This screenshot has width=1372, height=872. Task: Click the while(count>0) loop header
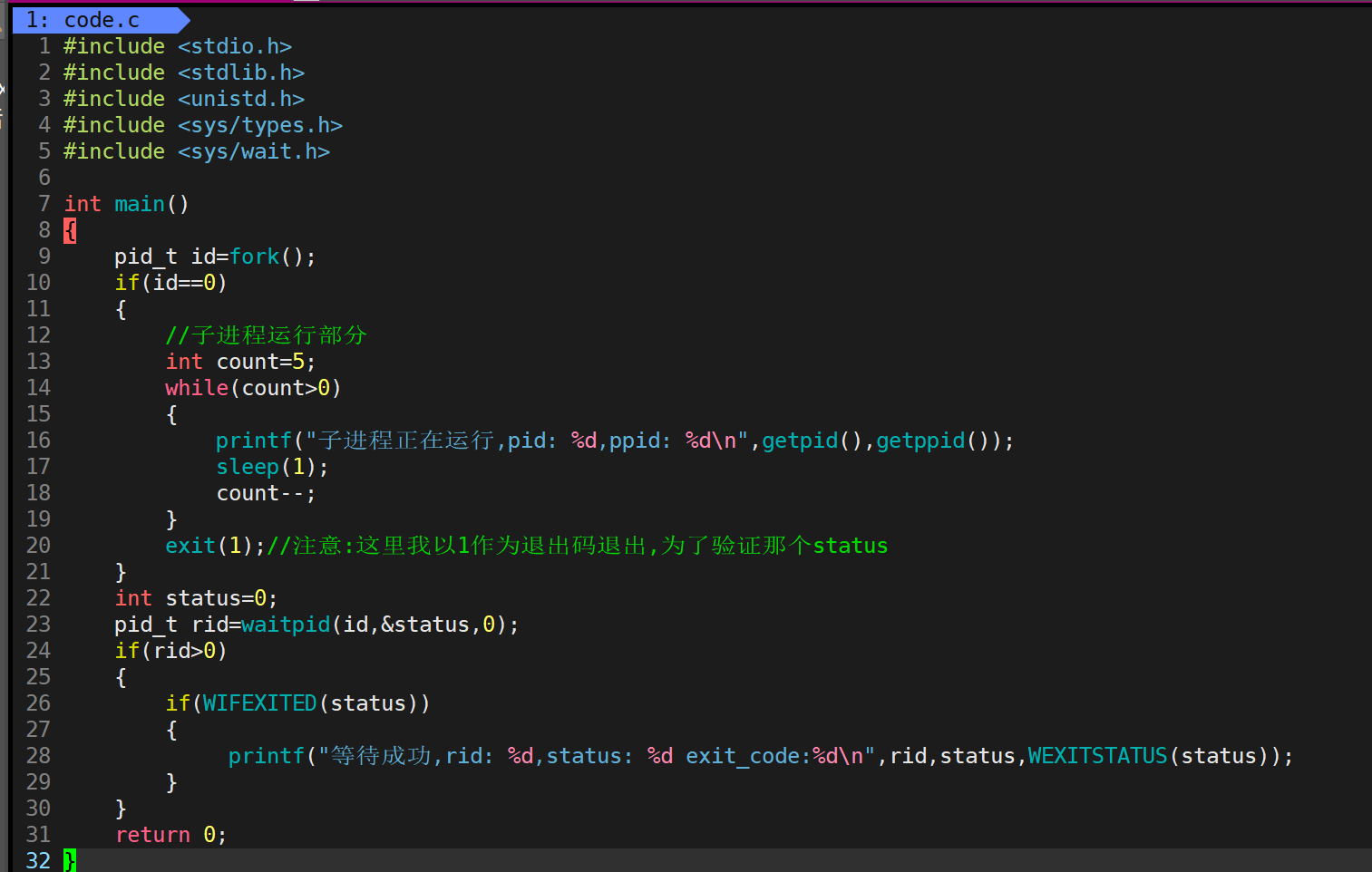point(253,388)
